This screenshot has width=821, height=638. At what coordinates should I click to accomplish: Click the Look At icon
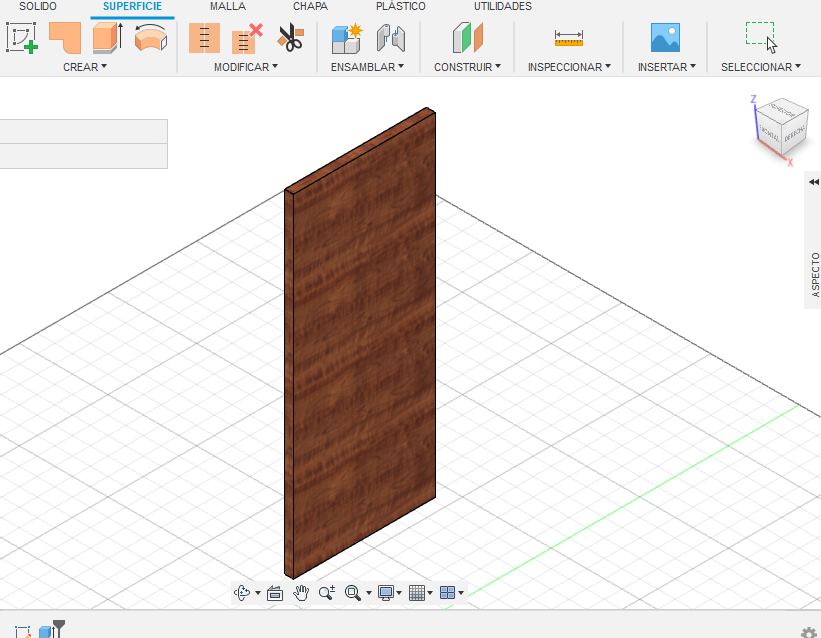click(275, 593)
